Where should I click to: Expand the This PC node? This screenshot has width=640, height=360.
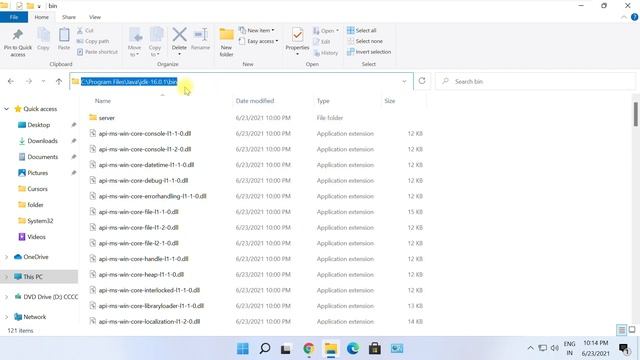7,277
